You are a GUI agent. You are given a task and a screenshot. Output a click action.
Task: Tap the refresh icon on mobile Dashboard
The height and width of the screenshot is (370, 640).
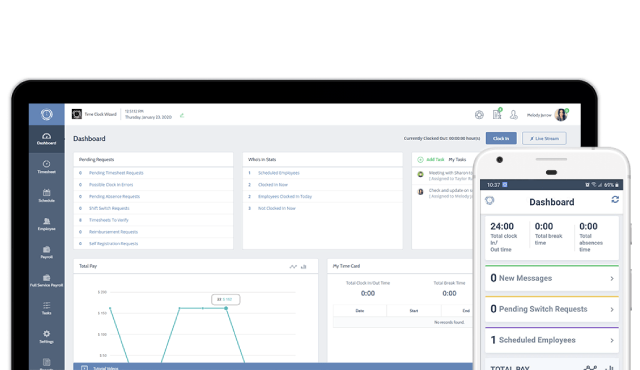pos(615,199)
